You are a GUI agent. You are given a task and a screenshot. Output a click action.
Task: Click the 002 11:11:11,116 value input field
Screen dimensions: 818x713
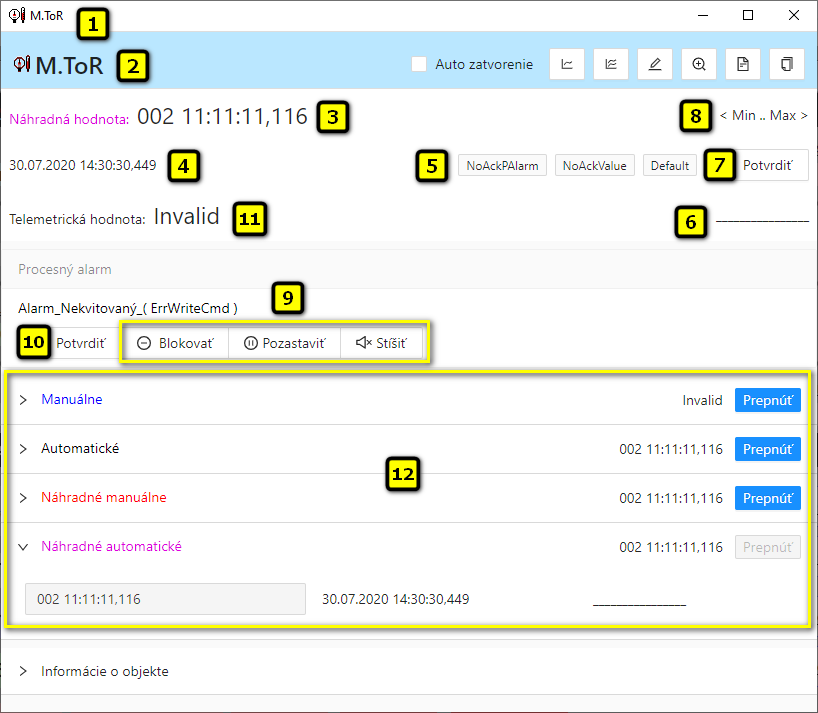tap(164, 599)
